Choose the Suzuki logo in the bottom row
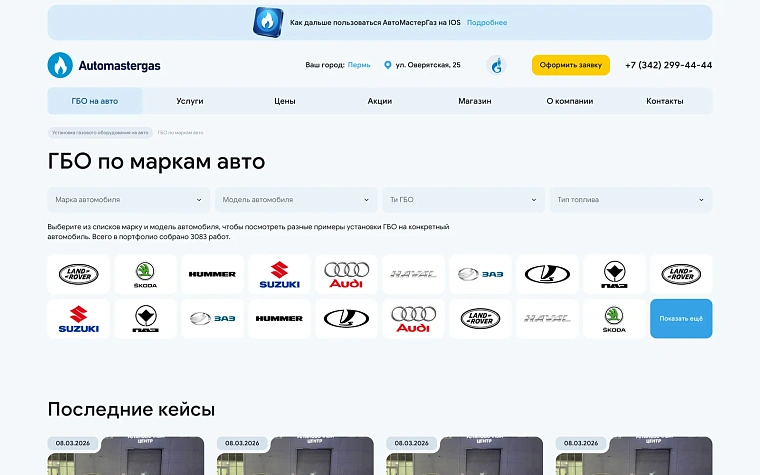760x475 pixels. pos(79,318)
